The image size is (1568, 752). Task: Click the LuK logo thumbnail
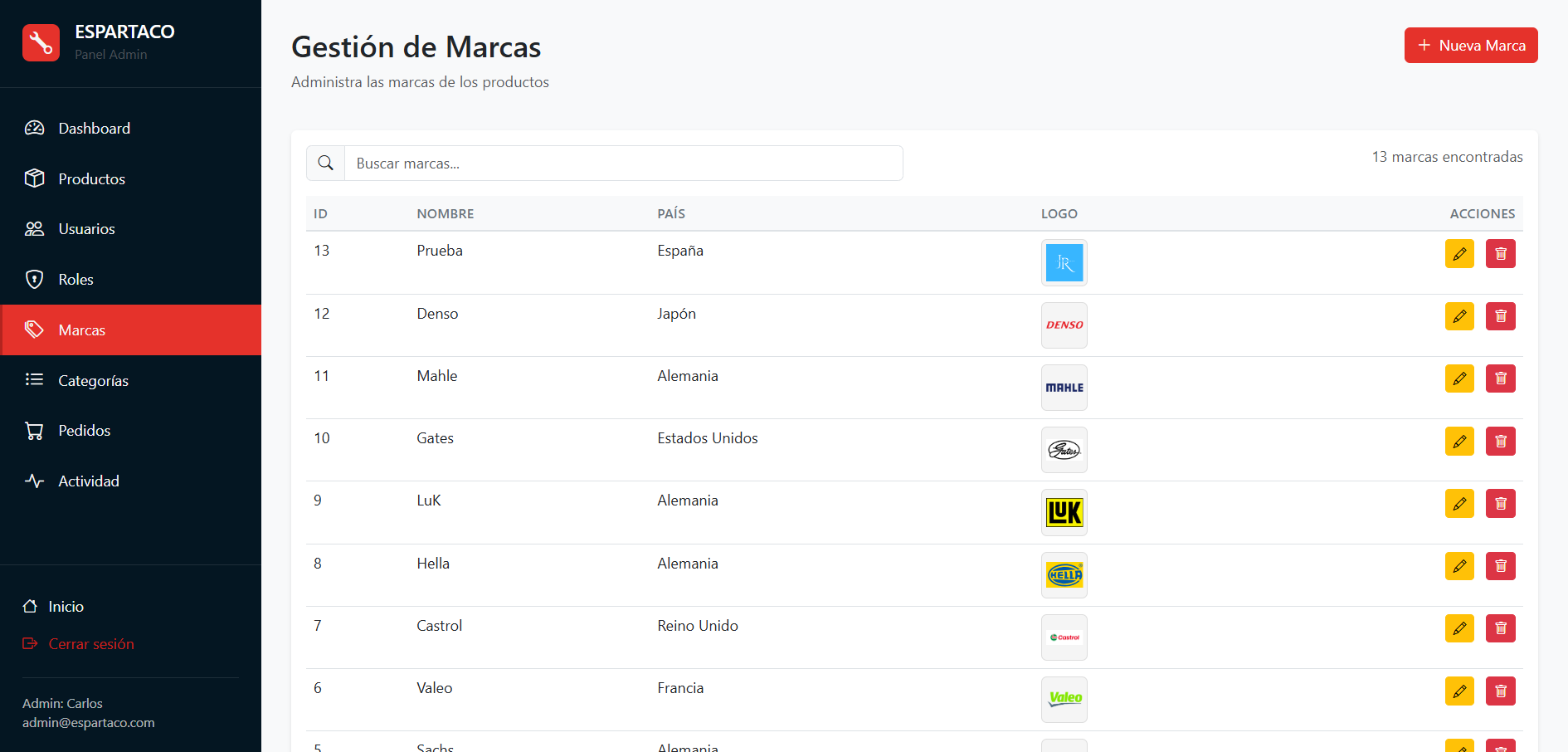click(x=1064, y=513)
